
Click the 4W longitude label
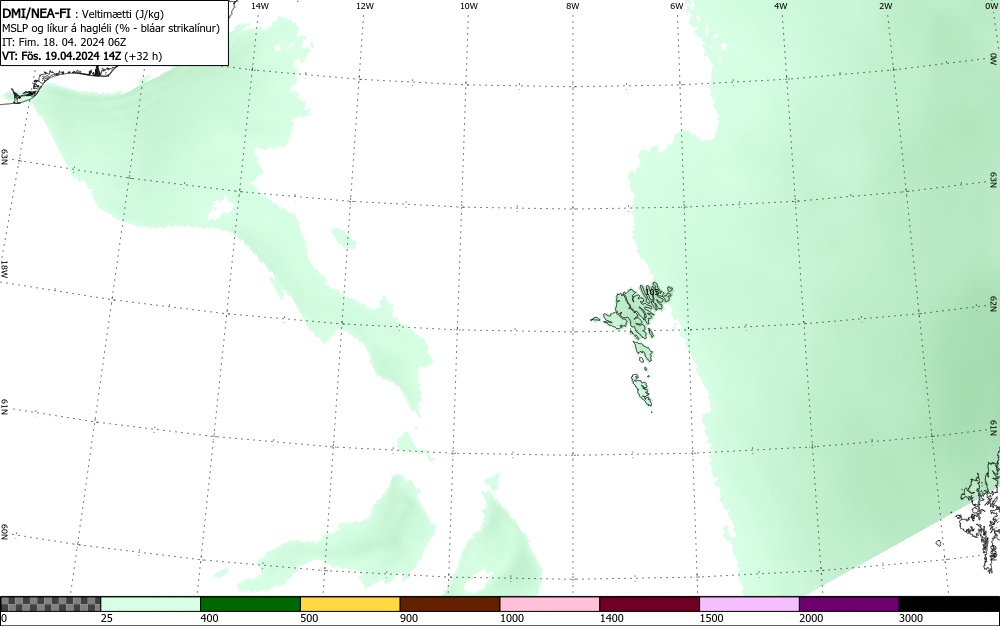tap(781, 6)
